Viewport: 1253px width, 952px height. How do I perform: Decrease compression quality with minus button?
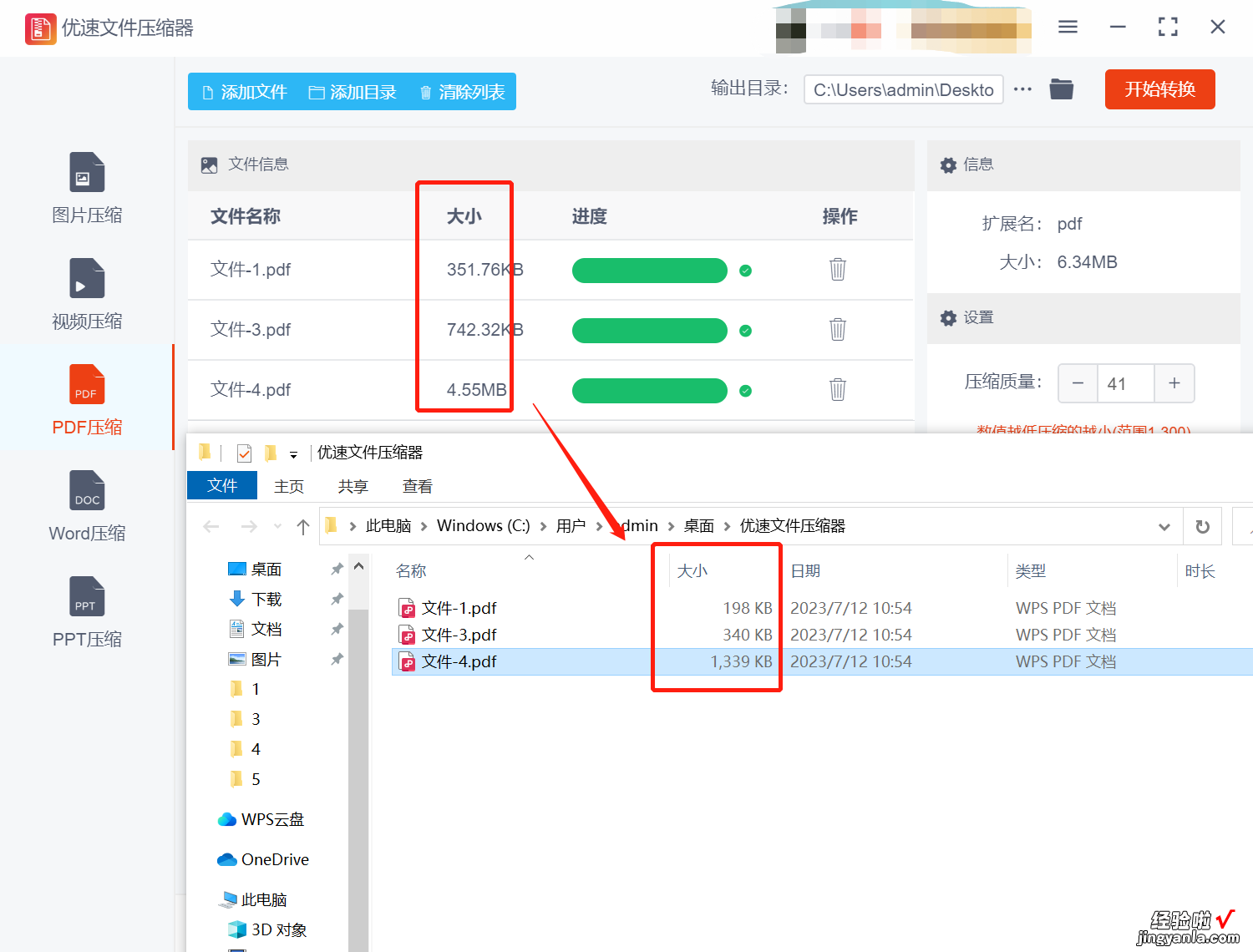pyautogui.click(x=1078, y=383)
